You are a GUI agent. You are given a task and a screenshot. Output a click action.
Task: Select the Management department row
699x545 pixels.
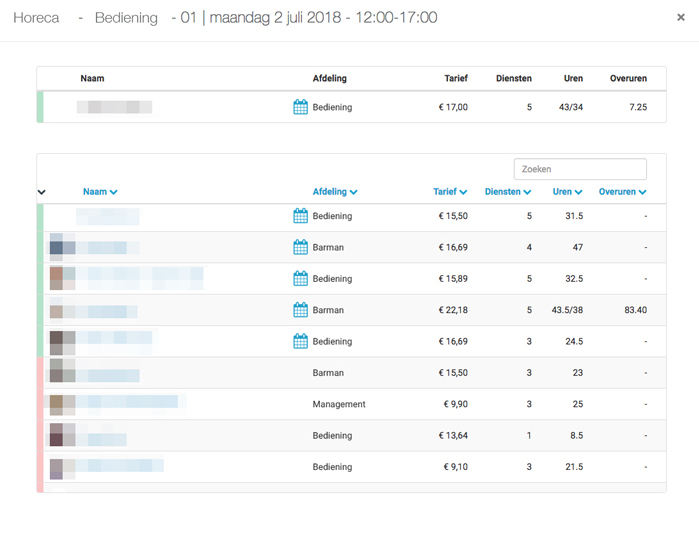coord(339,404)
